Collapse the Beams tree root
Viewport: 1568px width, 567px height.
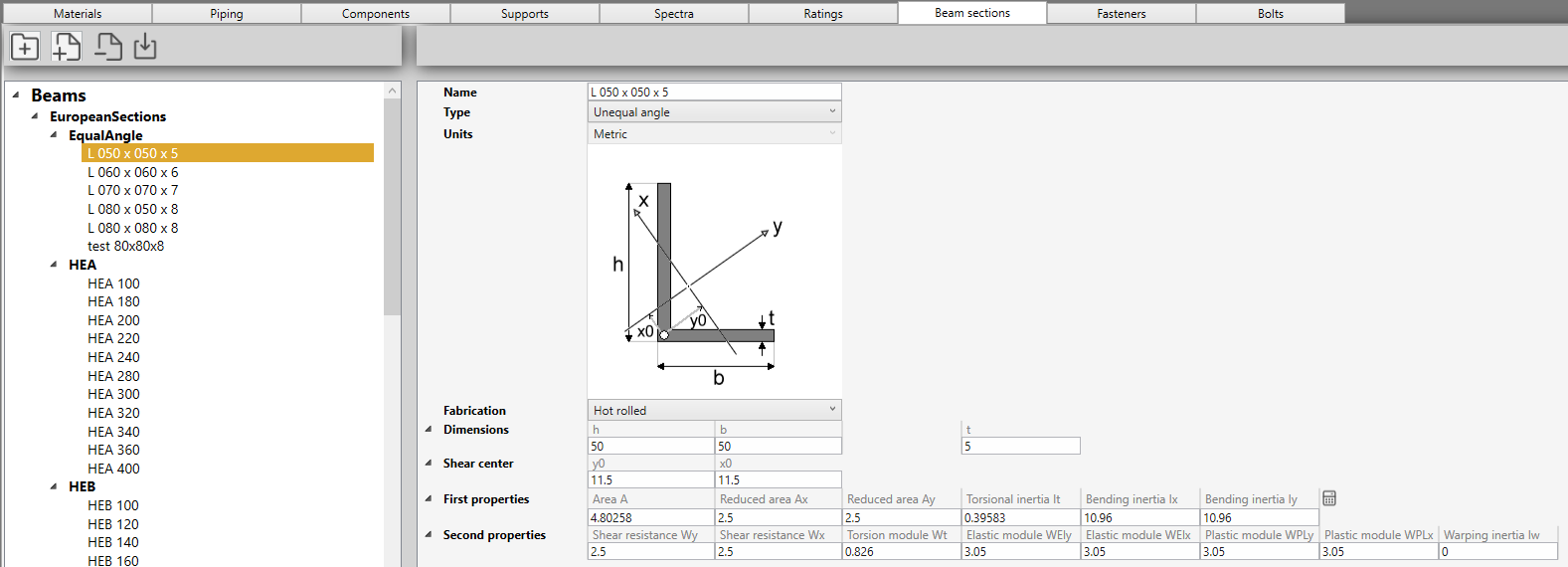tap(16, 95)
